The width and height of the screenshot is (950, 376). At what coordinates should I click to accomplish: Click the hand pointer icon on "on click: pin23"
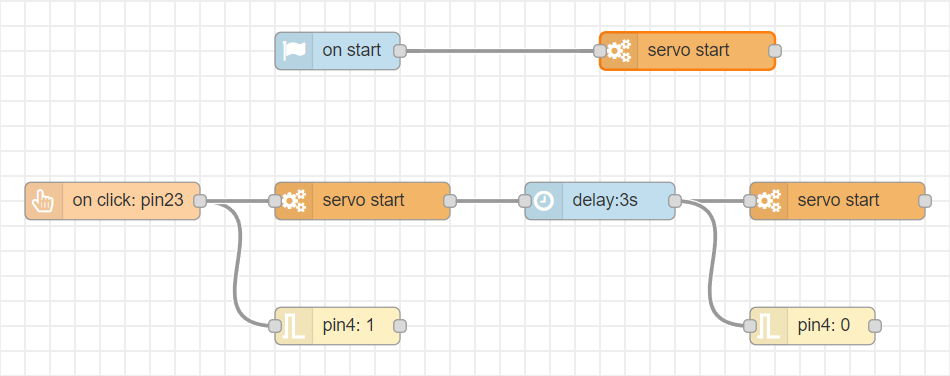44,200
